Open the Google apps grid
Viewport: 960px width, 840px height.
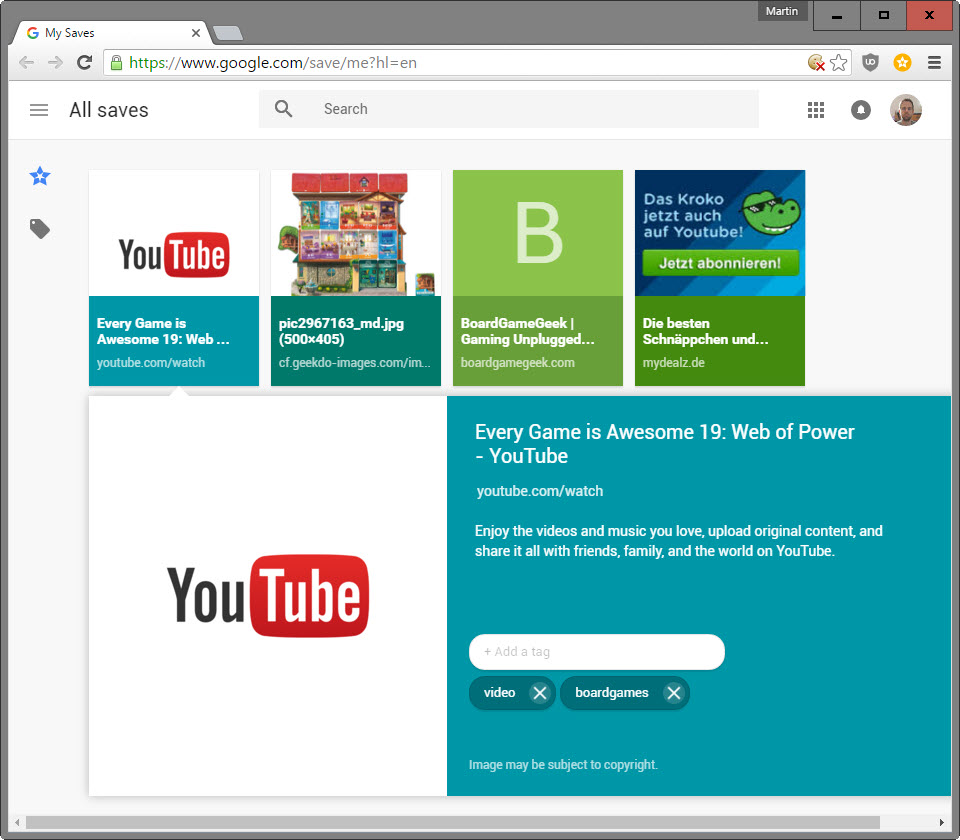[x=816, y=110]
